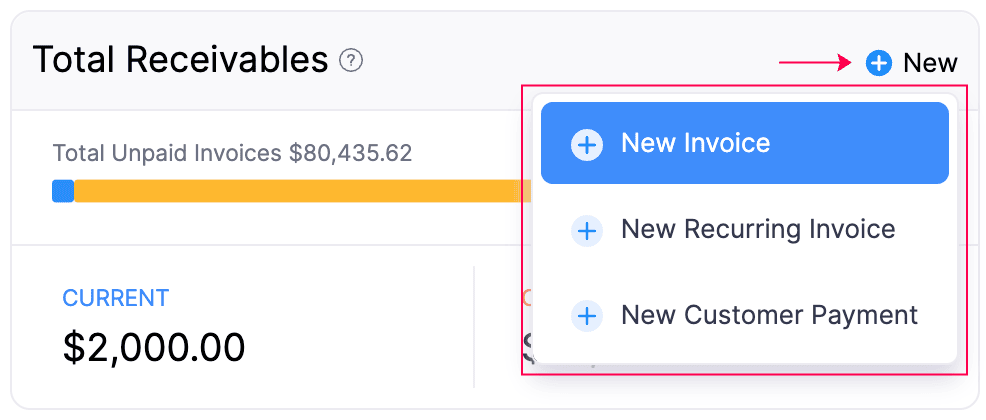
Task: Click the partially hidden overdue amount
Action: [527, 348]
